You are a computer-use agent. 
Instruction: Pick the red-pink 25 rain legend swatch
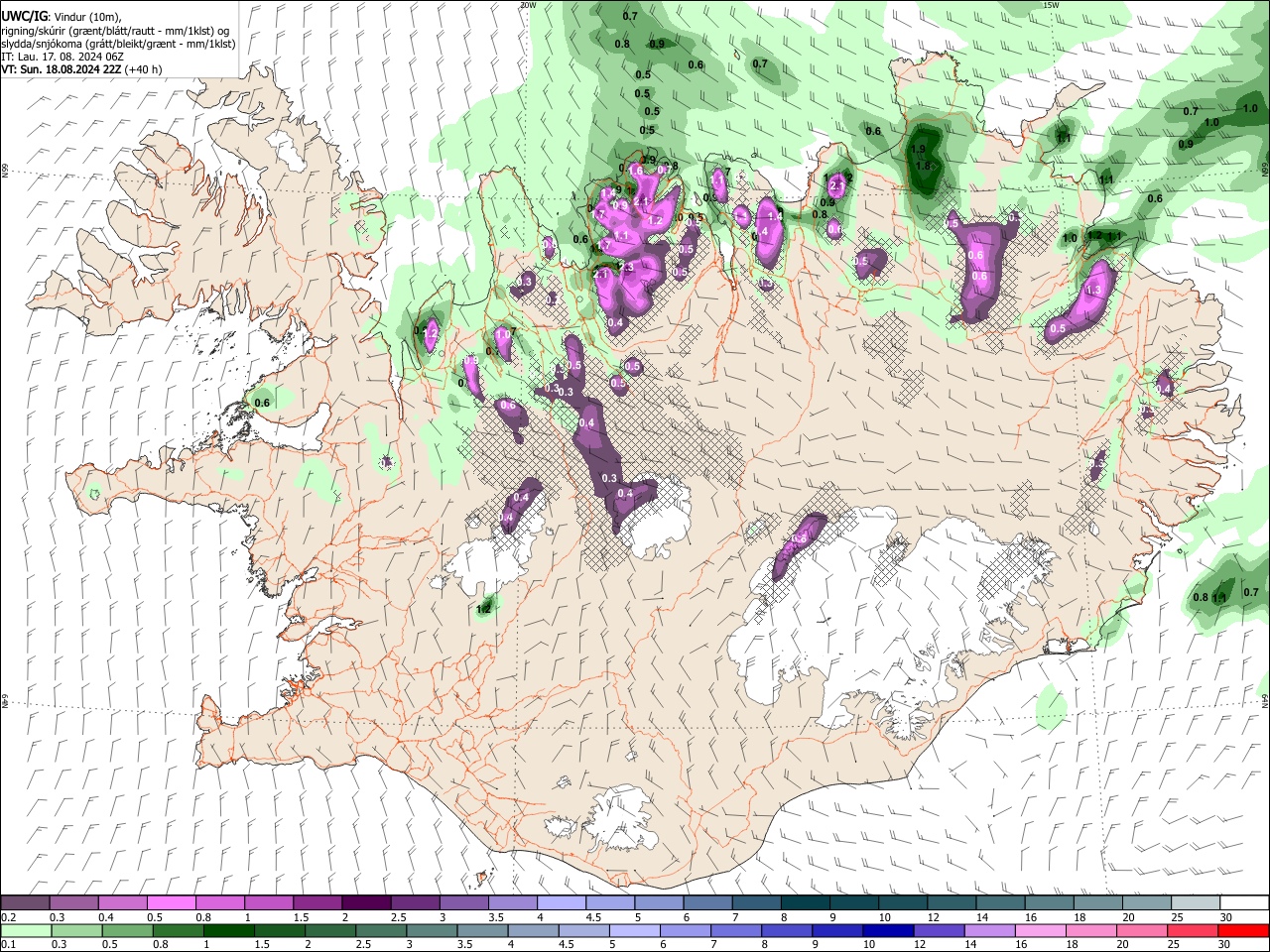tap(1193, 931)
